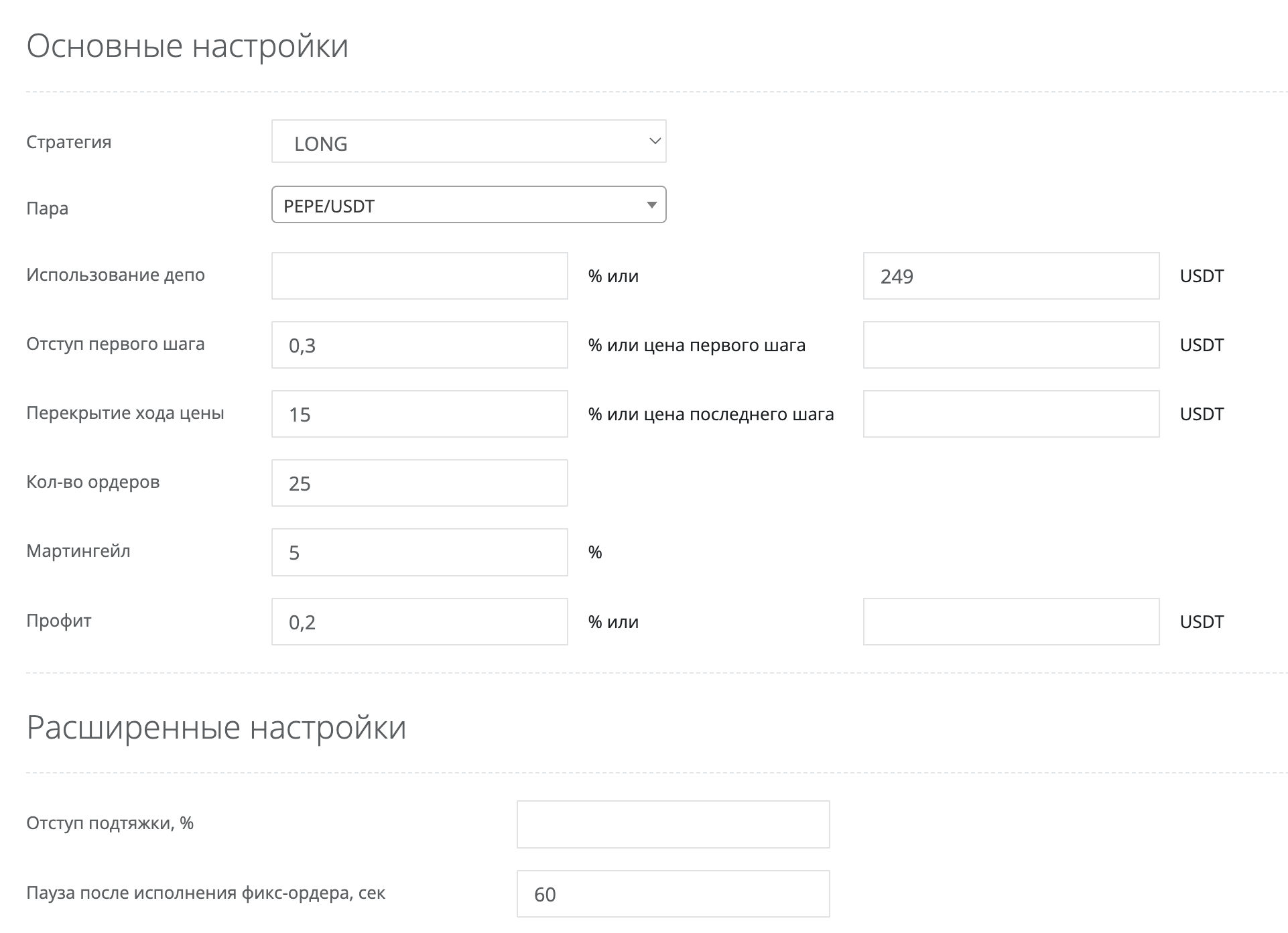Image resolution: width=1288 pixels, height=933 pixels.
Task: Focus the empty Профит USDT amount field
Action: pos(1011,622)
